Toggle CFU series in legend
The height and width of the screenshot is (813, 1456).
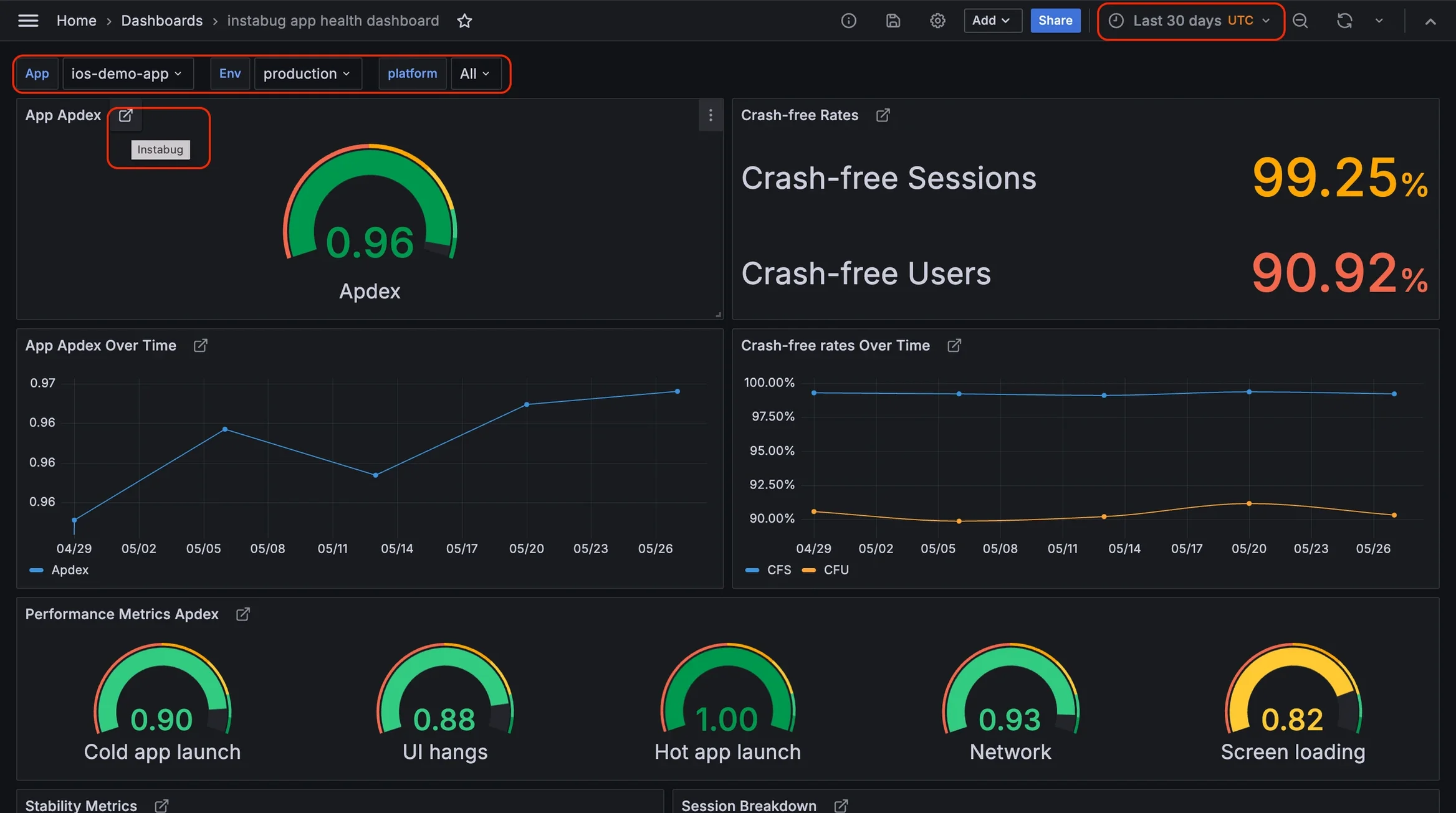pos(835,570)
